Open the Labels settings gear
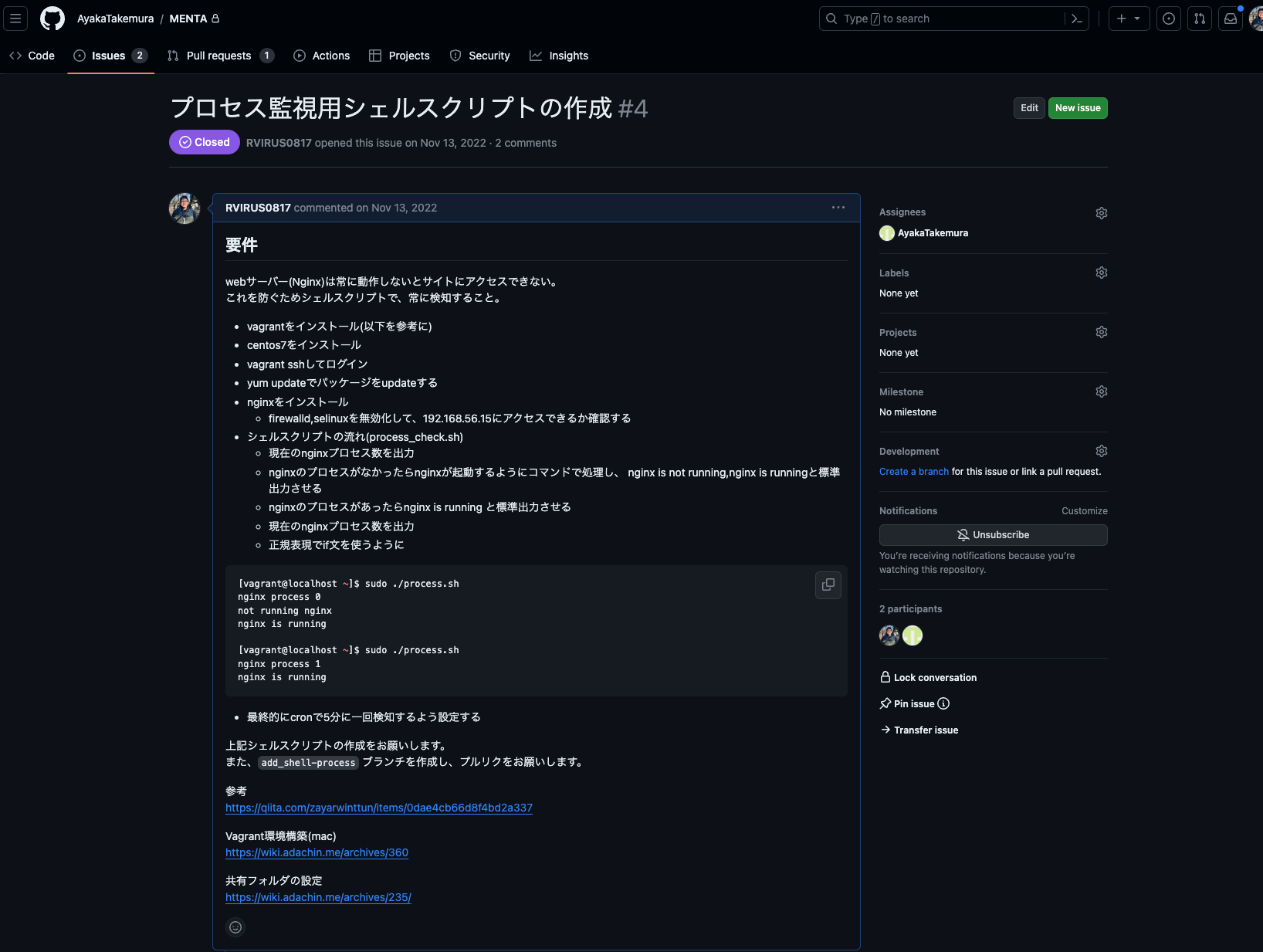1263x952 pixels. tap(1101, 273)
